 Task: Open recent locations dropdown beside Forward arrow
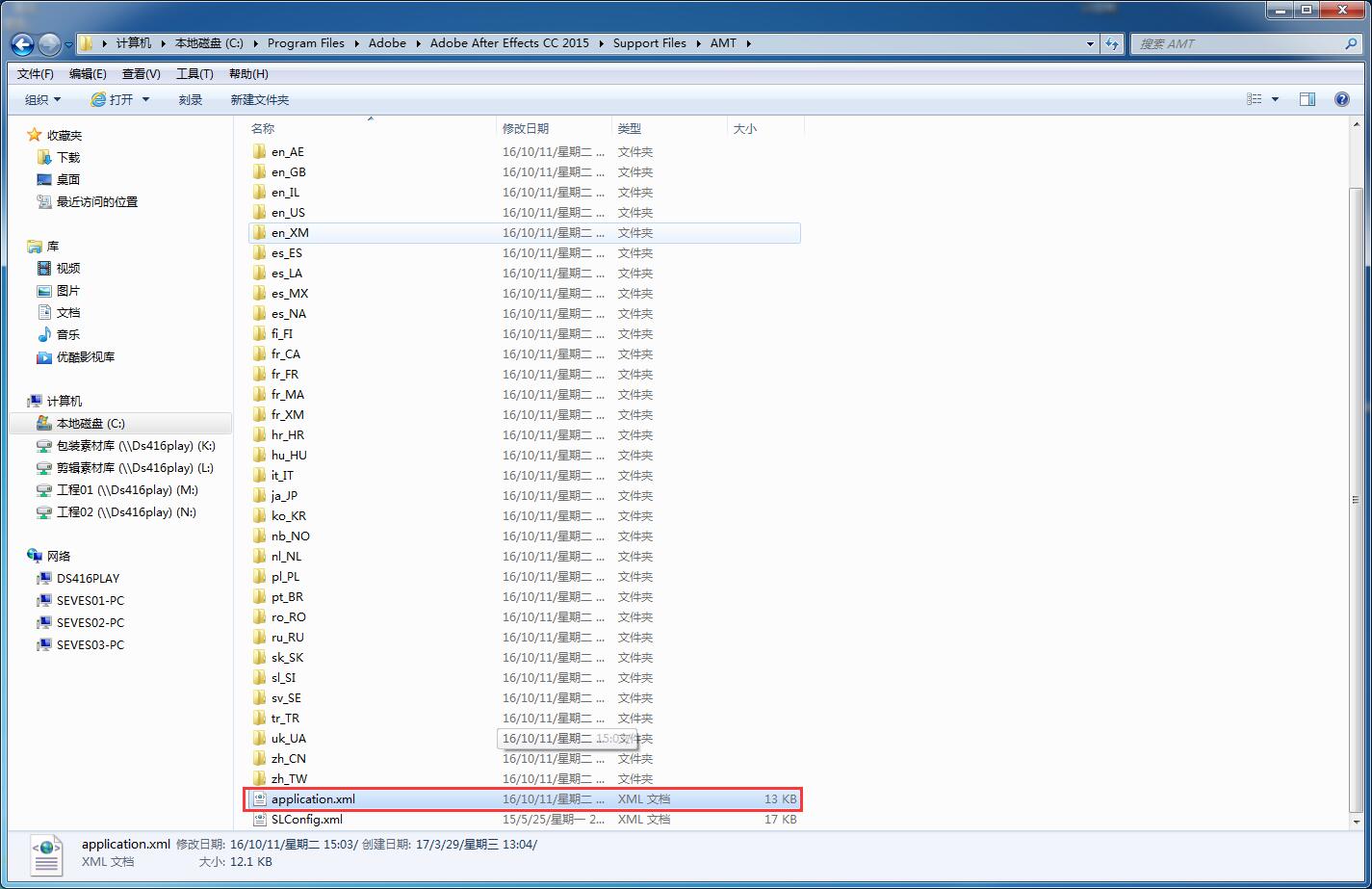click(68, 44)
